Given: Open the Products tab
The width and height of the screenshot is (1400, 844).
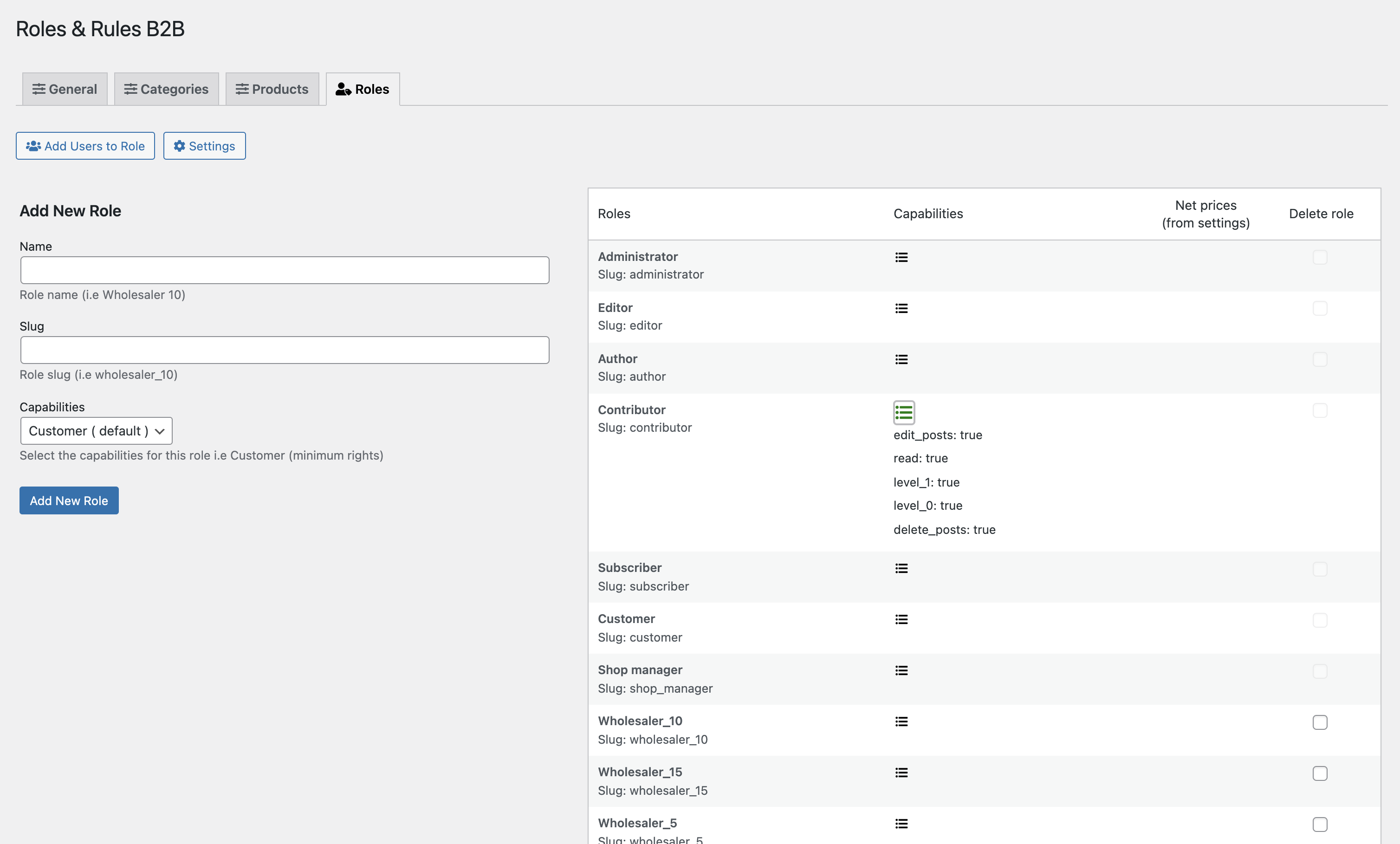Looking at the screenshot, I should 272,89.
